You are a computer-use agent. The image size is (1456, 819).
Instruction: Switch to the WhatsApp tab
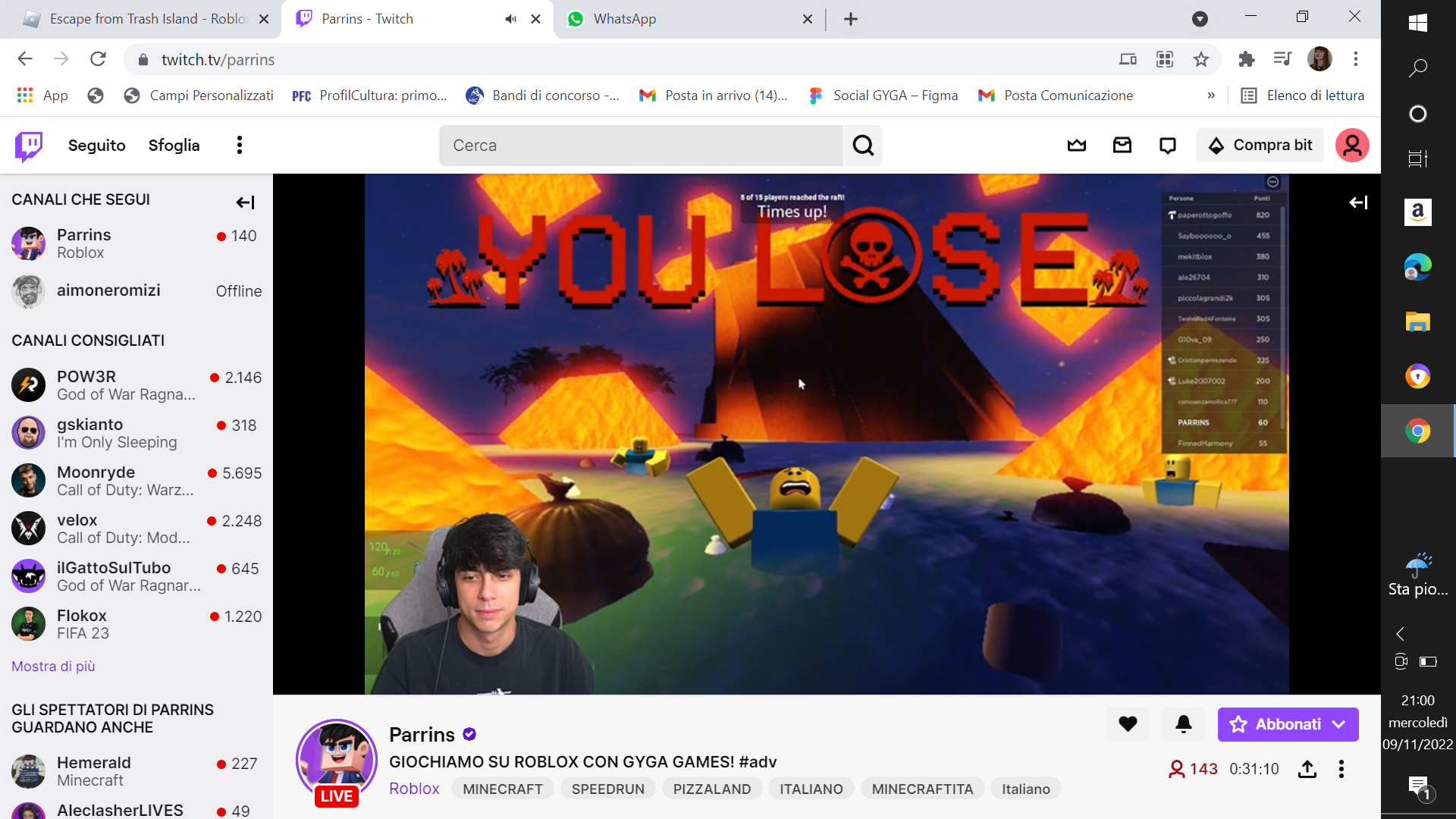[624, 19]
